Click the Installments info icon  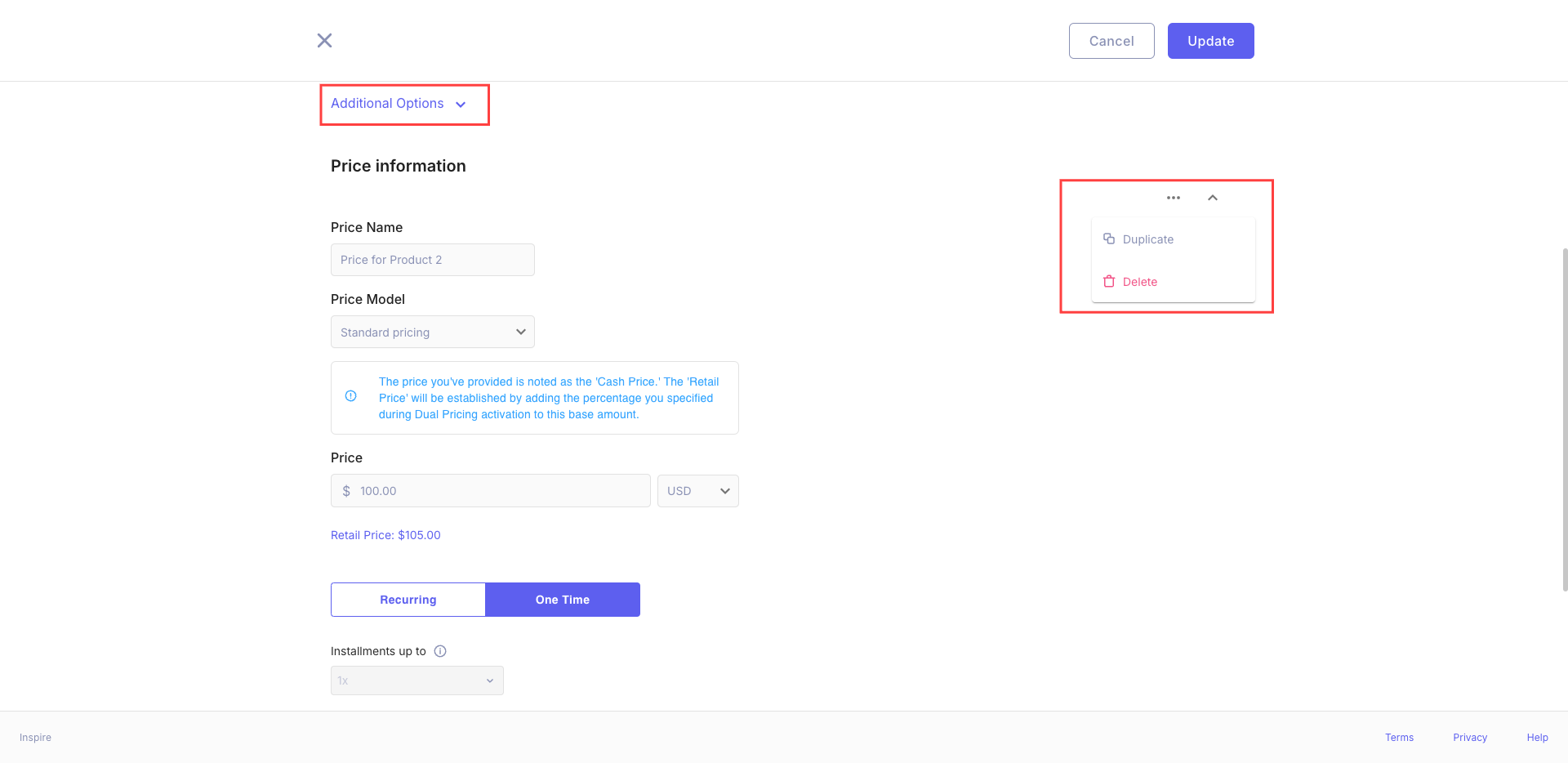(x=440, y=651)
